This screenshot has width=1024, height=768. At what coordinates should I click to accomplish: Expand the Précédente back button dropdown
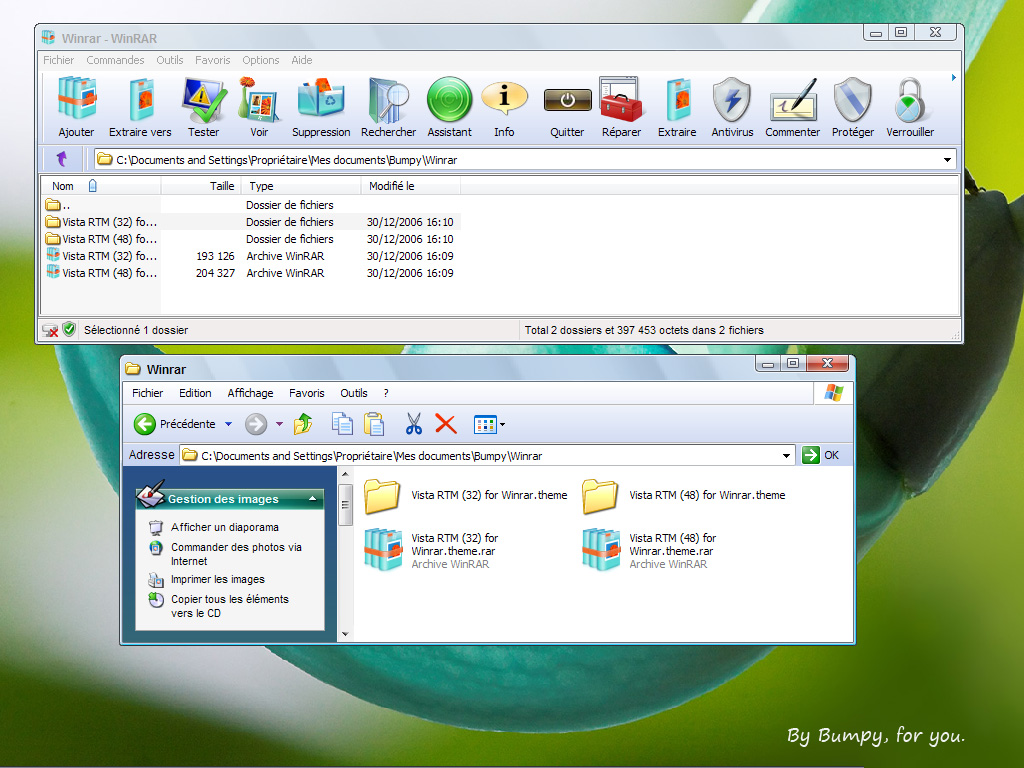click(x=228, y=424)
